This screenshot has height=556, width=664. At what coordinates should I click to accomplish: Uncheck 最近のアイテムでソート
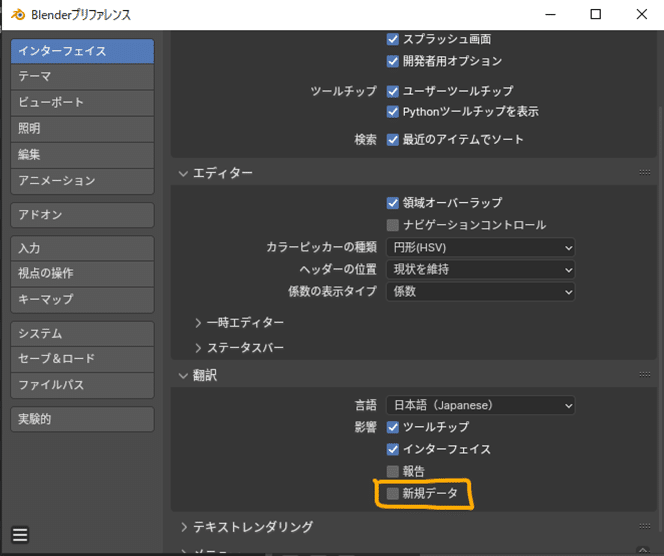pyautogui.click(x=393, y=139)
